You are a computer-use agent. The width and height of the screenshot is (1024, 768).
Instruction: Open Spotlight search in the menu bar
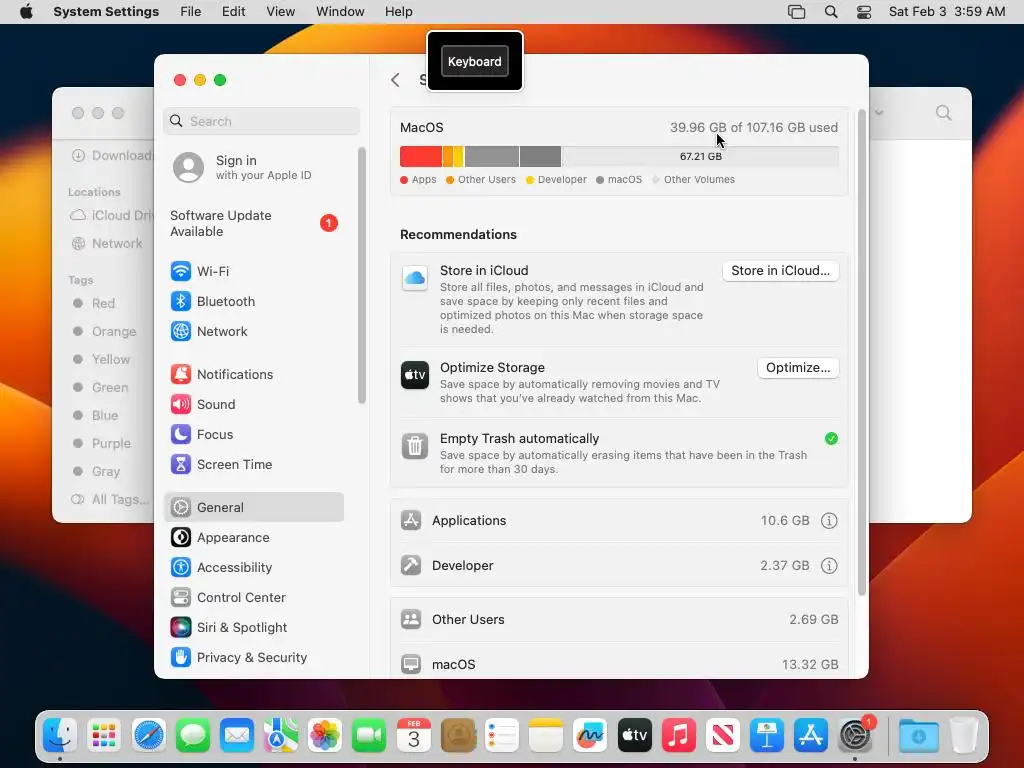831,12
